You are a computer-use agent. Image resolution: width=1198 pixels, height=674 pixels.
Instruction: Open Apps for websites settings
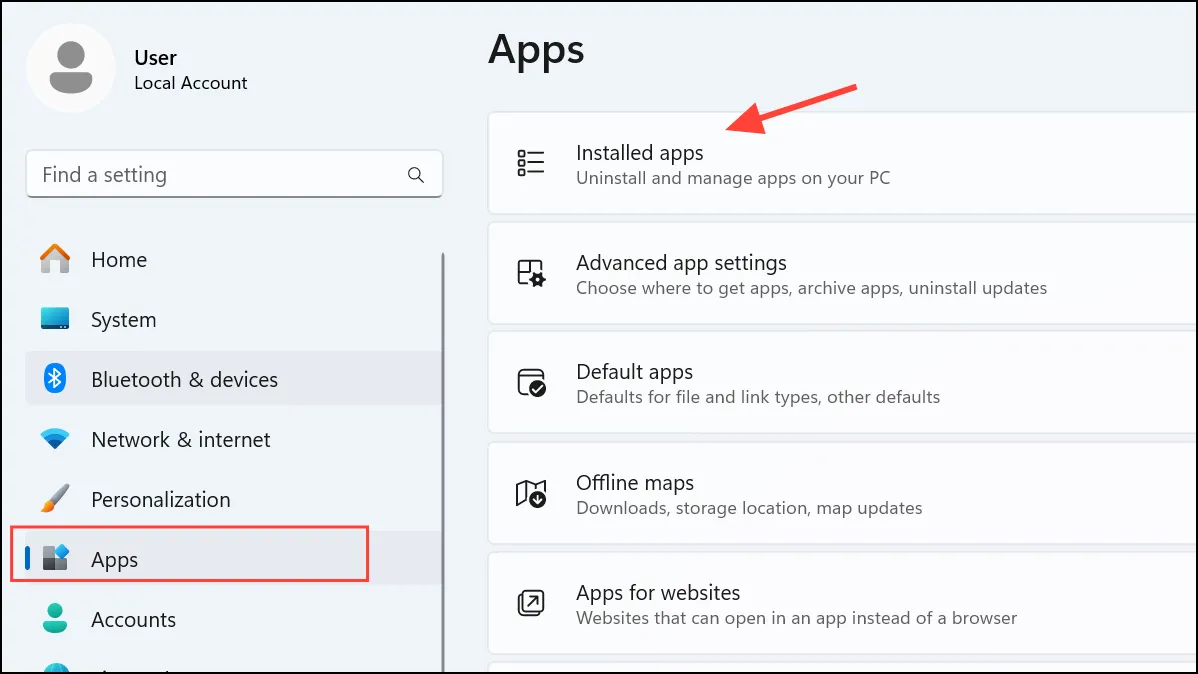[843, 603]
